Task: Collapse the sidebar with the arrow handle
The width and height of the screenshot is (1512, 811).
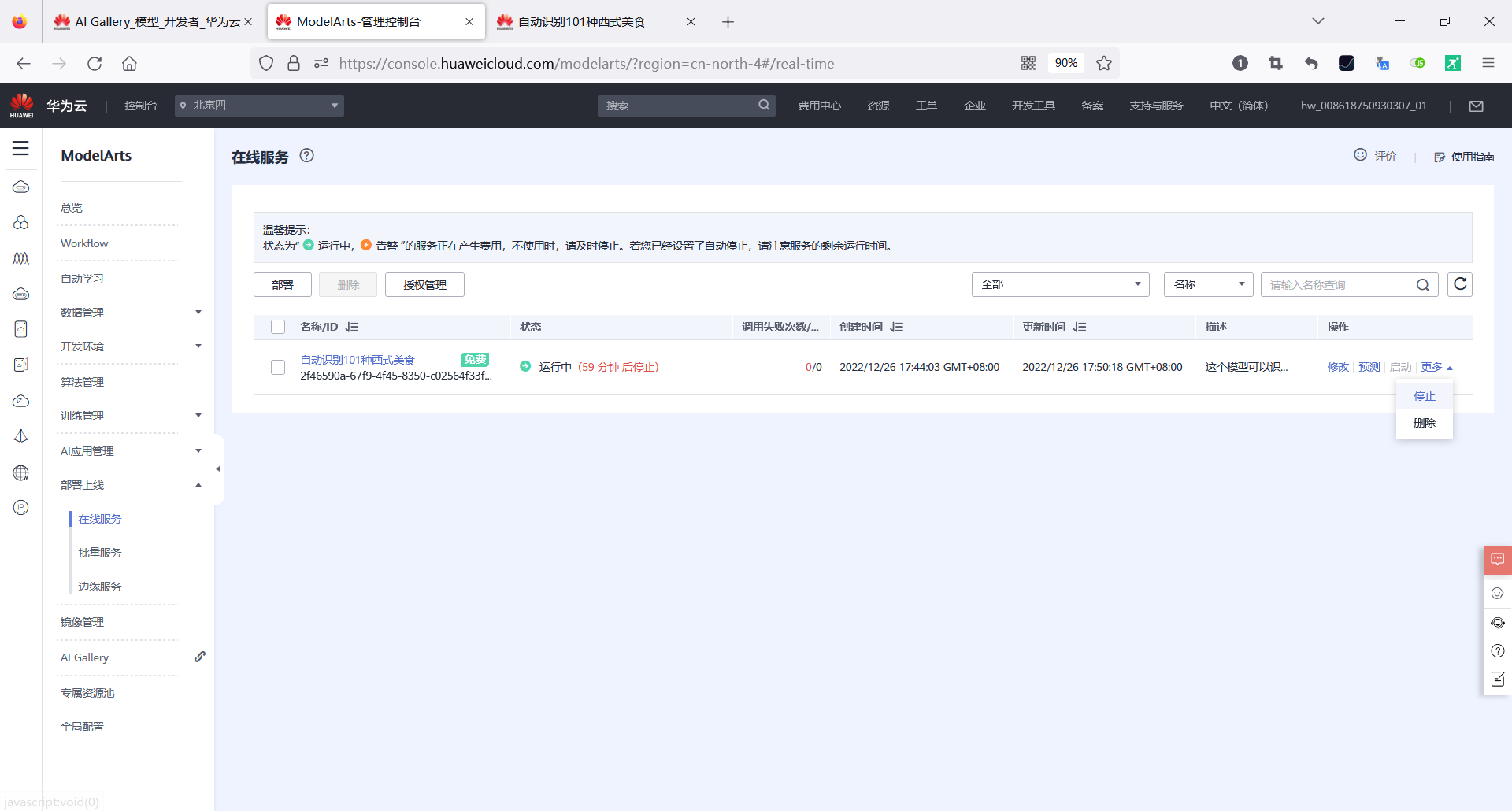Action: click(x=218, y=469)
